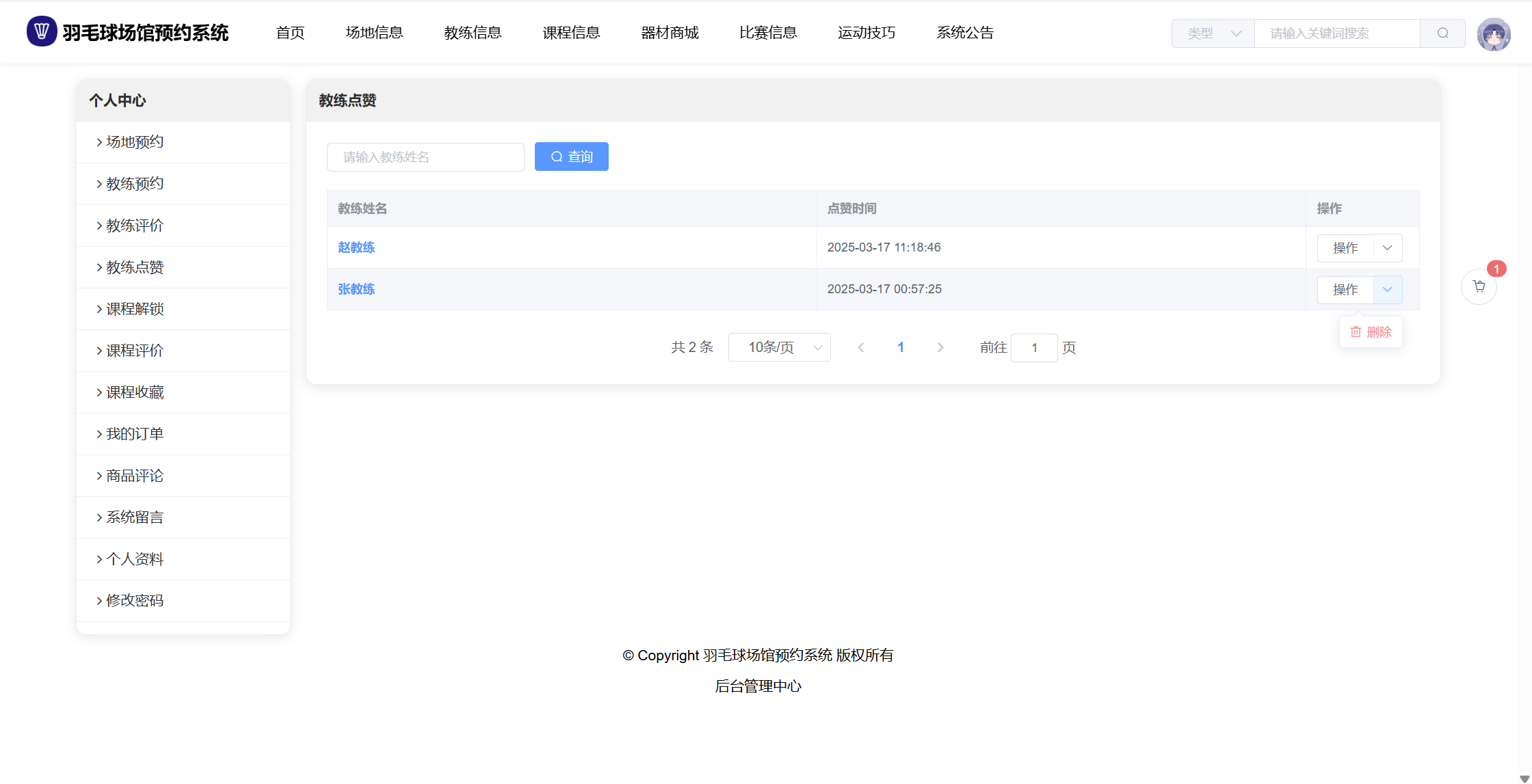Open the 赵教练 coach link
This screenshot has height=784, width=1532.
pos(356,247)
